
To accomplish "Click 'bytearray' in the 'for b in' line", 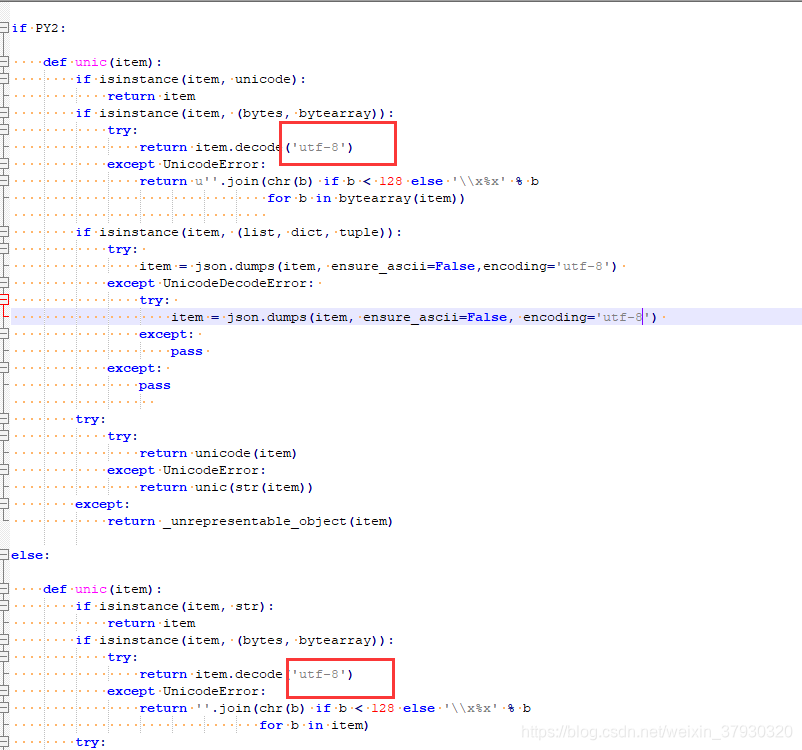I will (374, 198).
